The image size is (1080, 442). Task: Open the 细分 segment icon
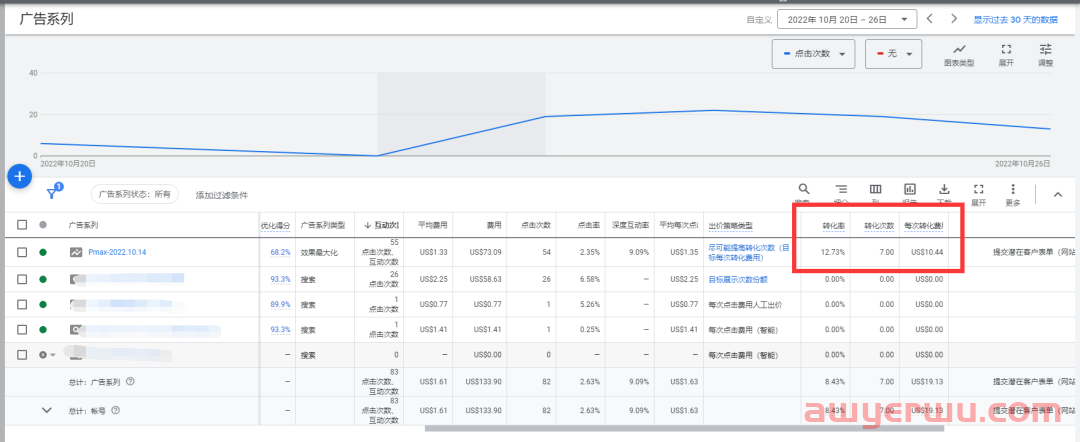coord(840,189)
